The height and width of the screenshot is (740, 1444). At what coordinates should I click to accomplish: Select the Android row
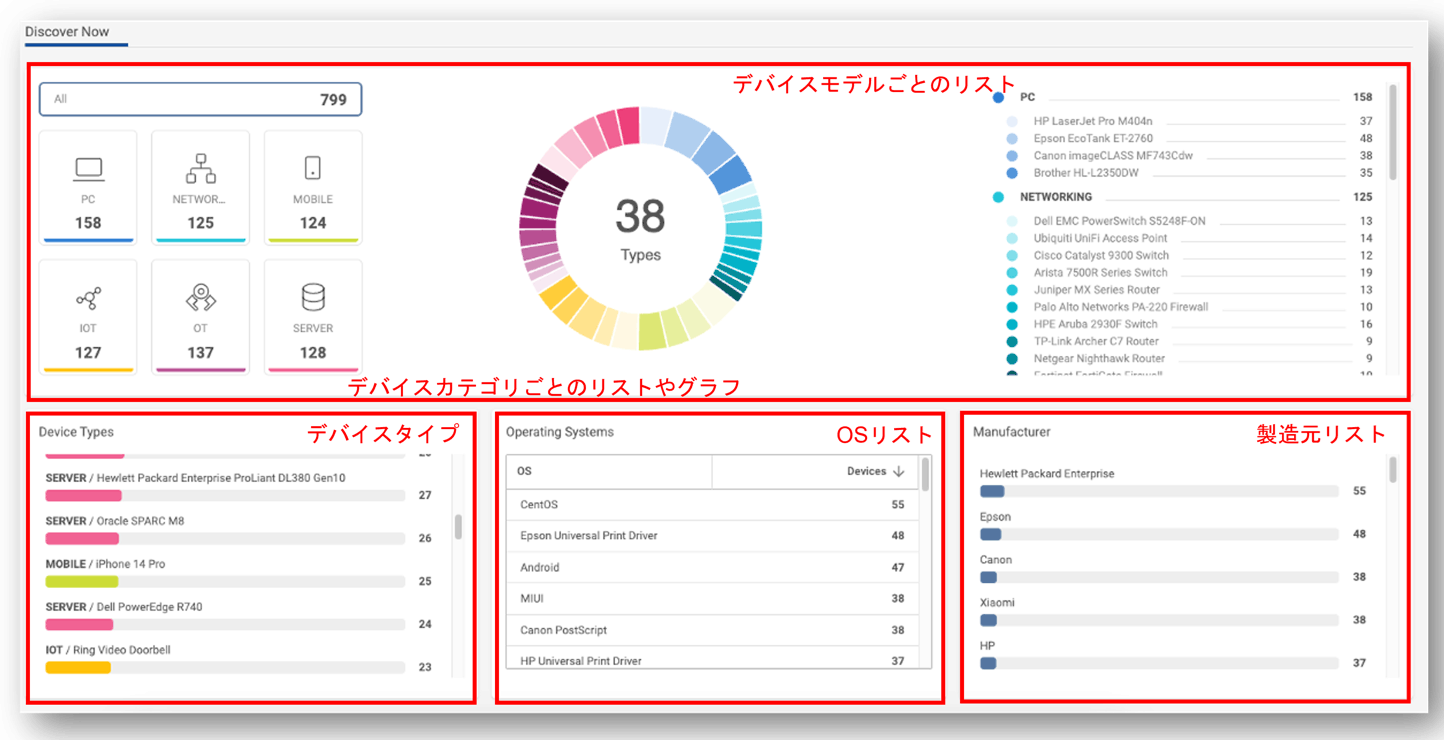coord(712,567)
